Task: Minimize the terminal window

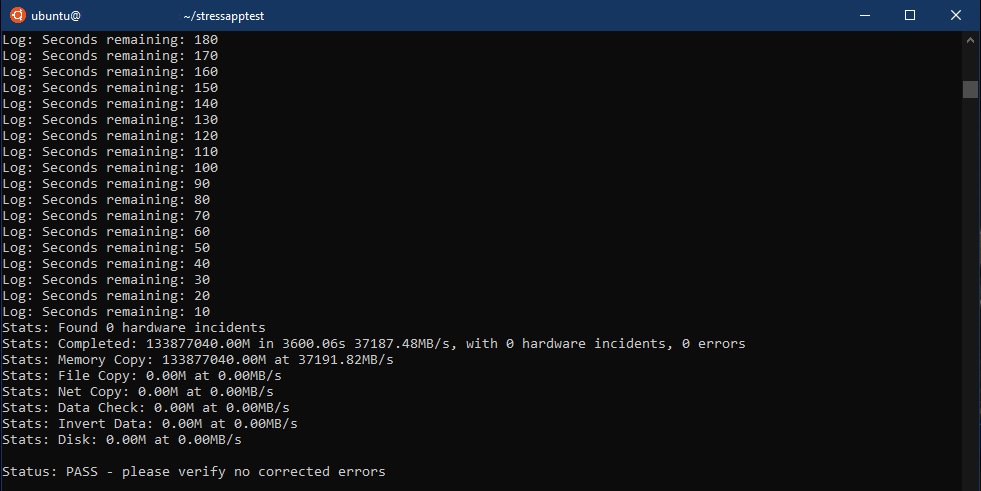Action: tap(865, 15)
